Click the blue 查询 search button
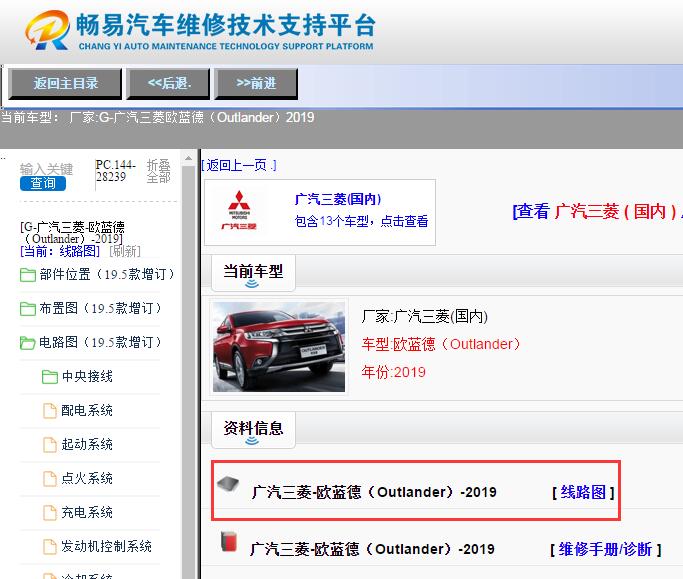The width and height of the screenshot is (683, 579). tap(43, 183)
